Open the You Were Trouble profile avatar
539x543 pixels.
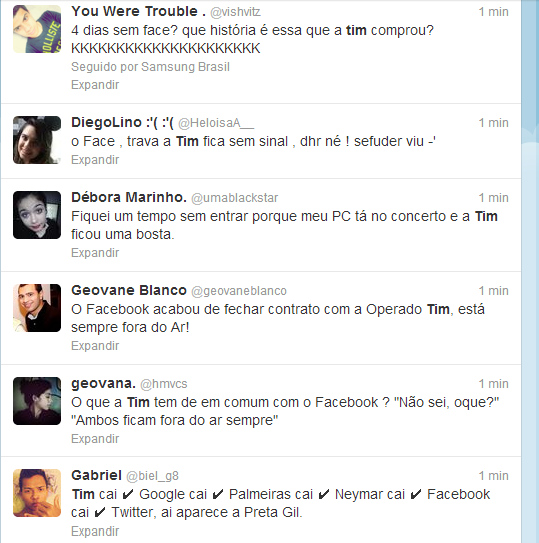[37, 29]
